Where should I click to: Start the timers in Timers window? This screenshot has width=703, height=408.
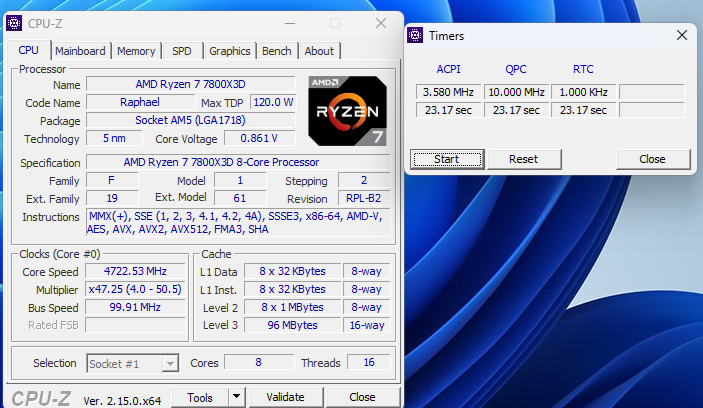[x=447, y=159]
